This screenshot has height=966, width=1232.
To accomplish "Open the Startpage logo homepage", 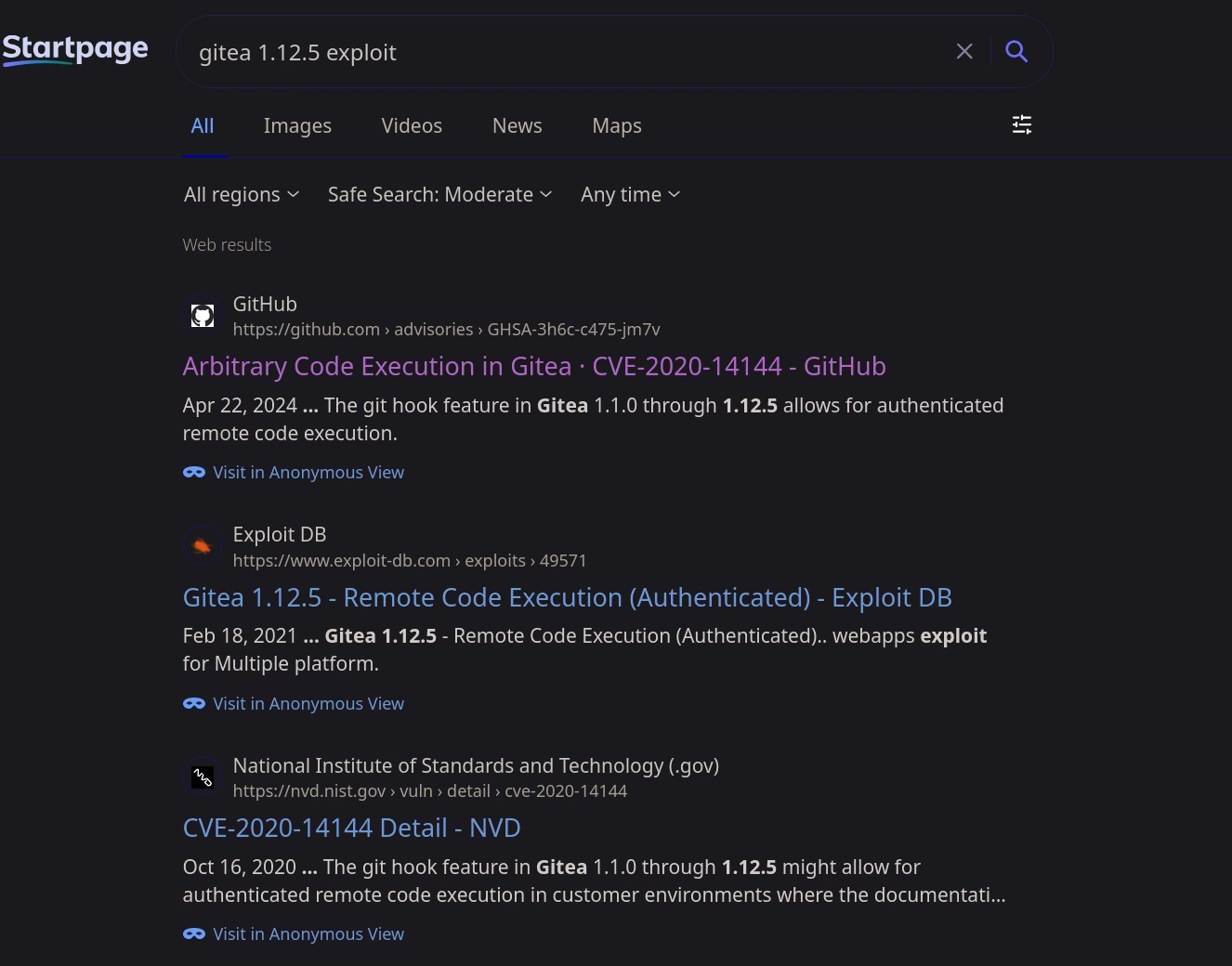I will coord(75,49).
